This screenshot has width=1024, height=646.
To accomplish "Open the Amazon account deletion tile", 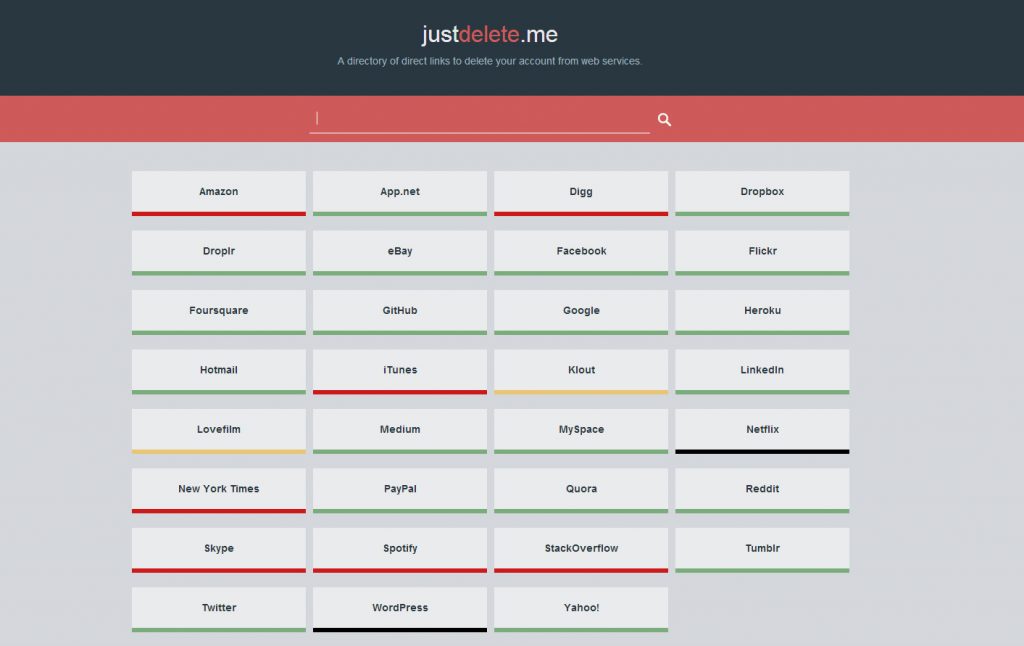I will click(x=218, y=192).
